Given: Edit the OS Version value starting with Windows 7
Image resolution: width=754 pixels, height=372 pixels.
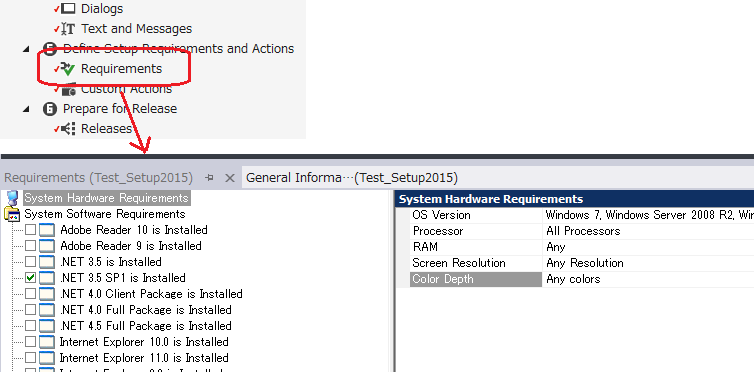Looking at the screenshot, I should [649, 215].
